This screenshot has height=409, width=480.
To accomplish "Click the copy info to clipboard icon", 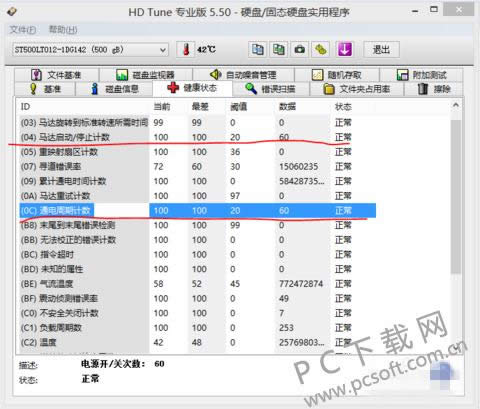I will (257, 50).
